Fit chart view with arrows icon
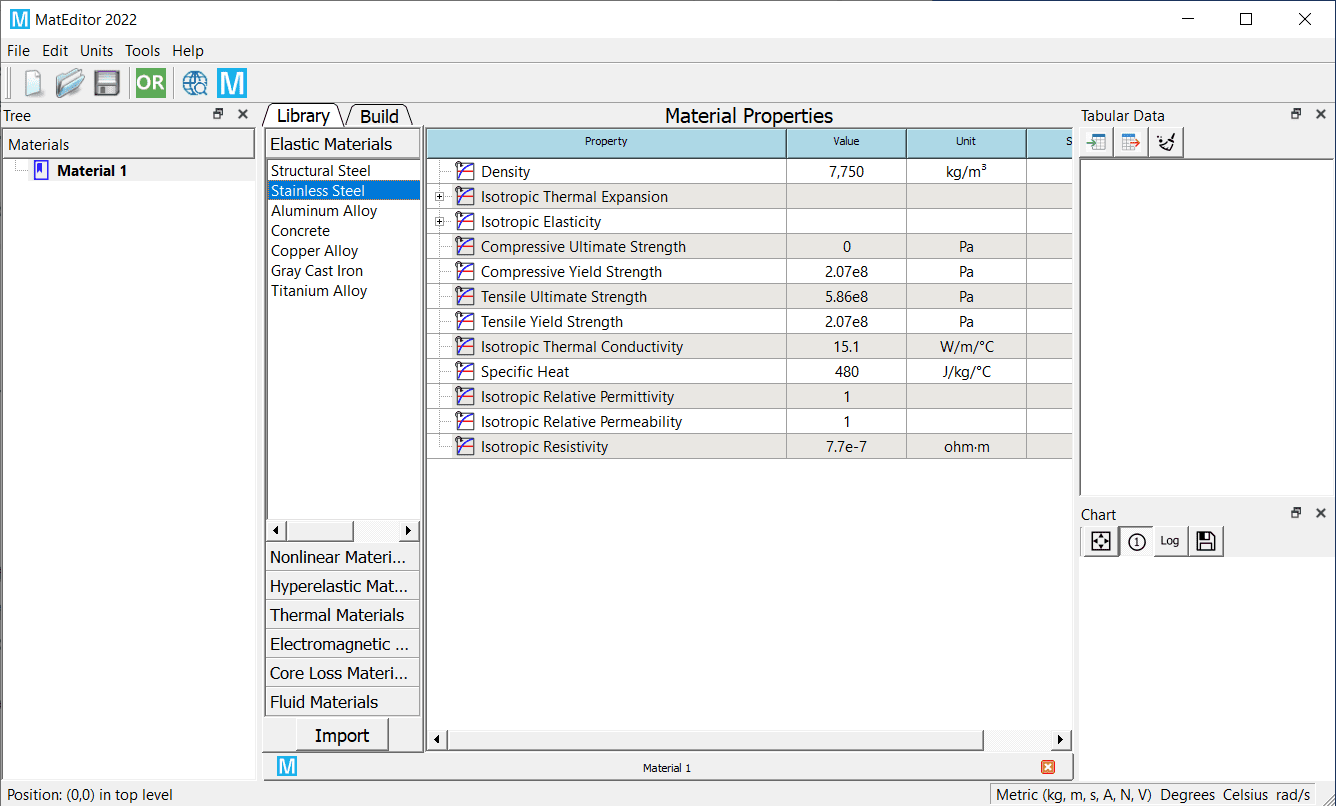1336x806 pixels. (1100, 541)
